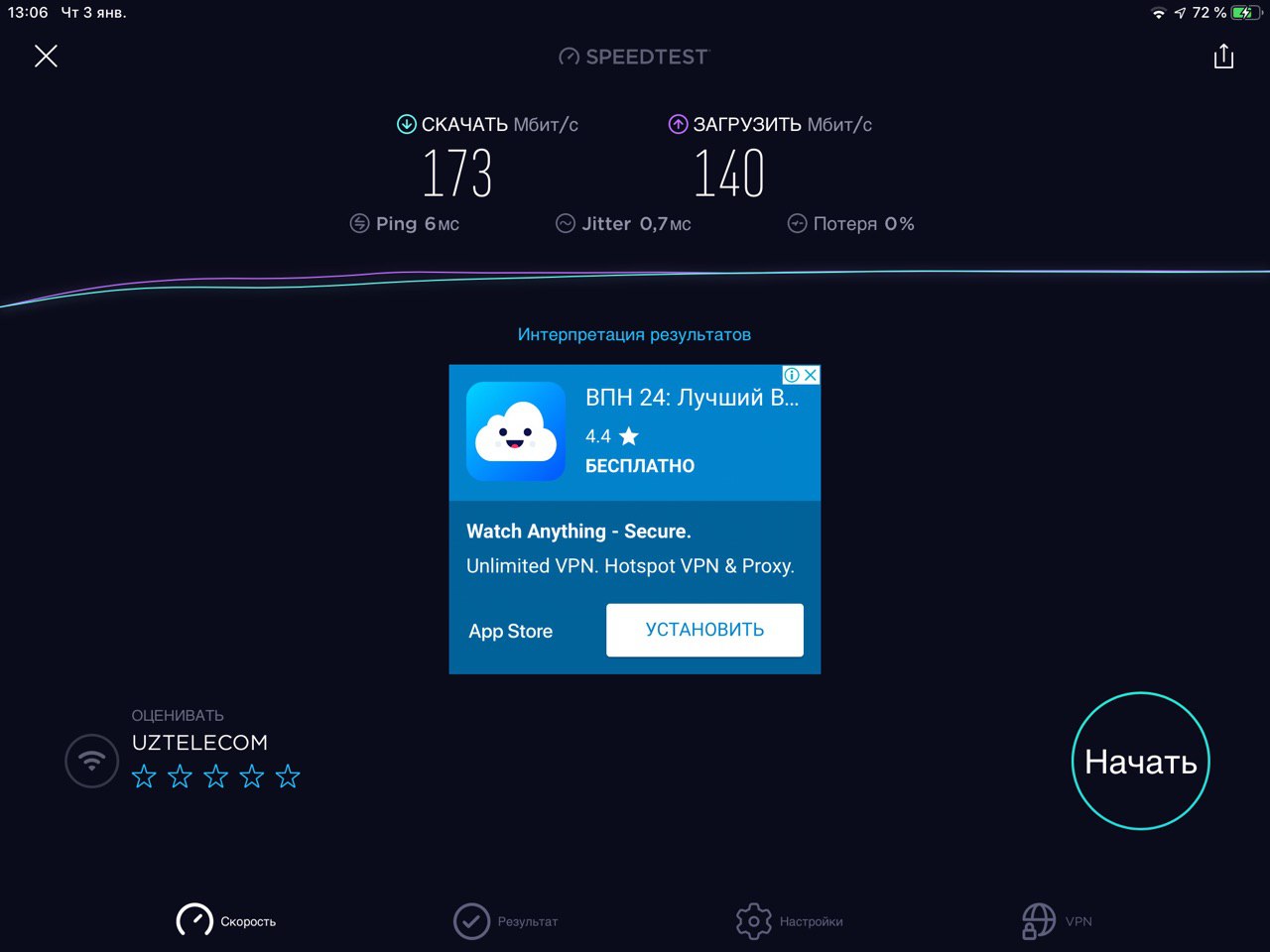1270x952 pixels.
Task: Open the VPN tab
Action: coord(1057,921)
